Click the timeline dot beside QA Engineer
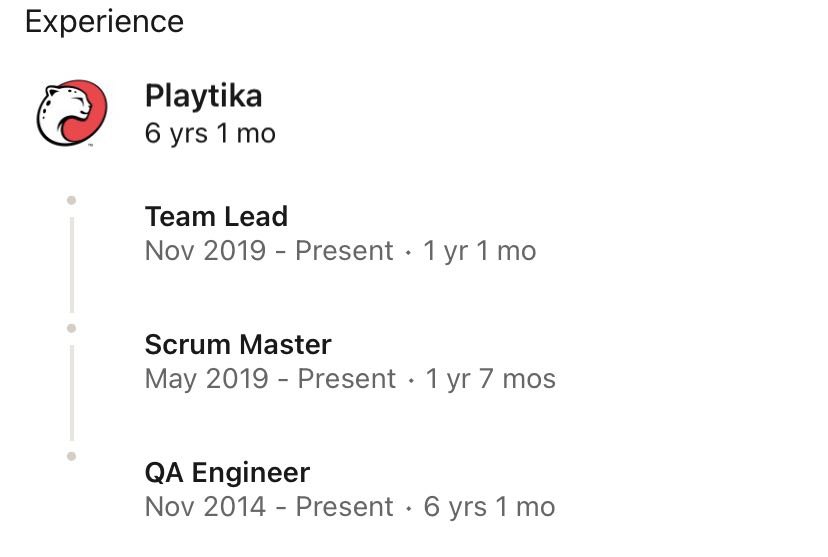828x557 pixels. (x=71, y=456)
